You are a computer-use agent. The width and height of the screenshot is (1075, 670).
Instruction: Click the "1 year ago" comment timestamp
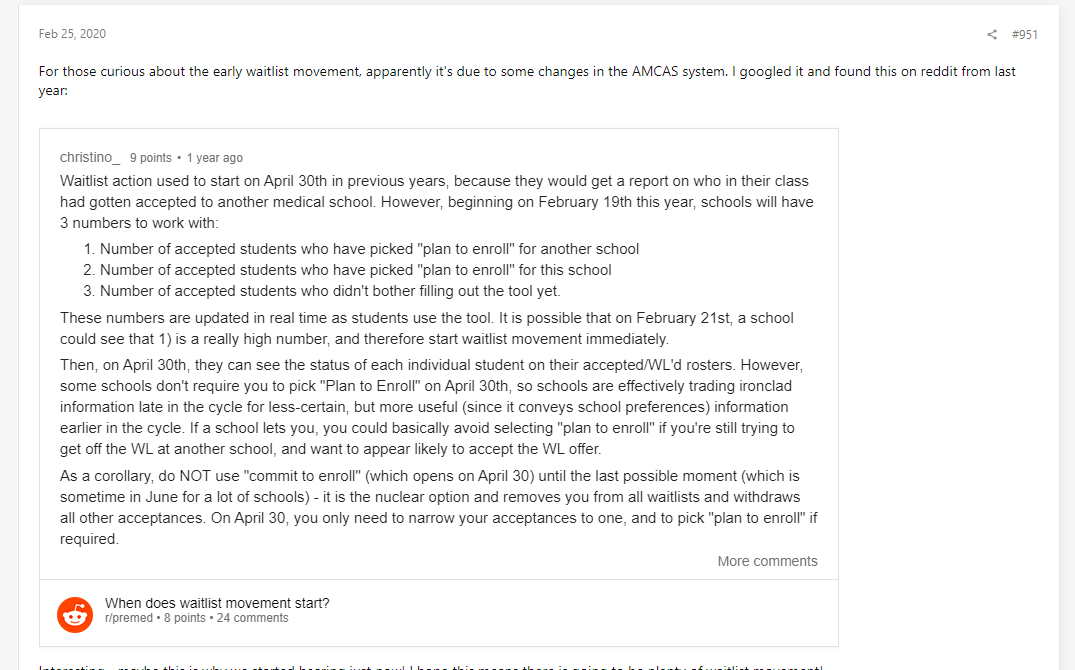(x=214, y=158)
